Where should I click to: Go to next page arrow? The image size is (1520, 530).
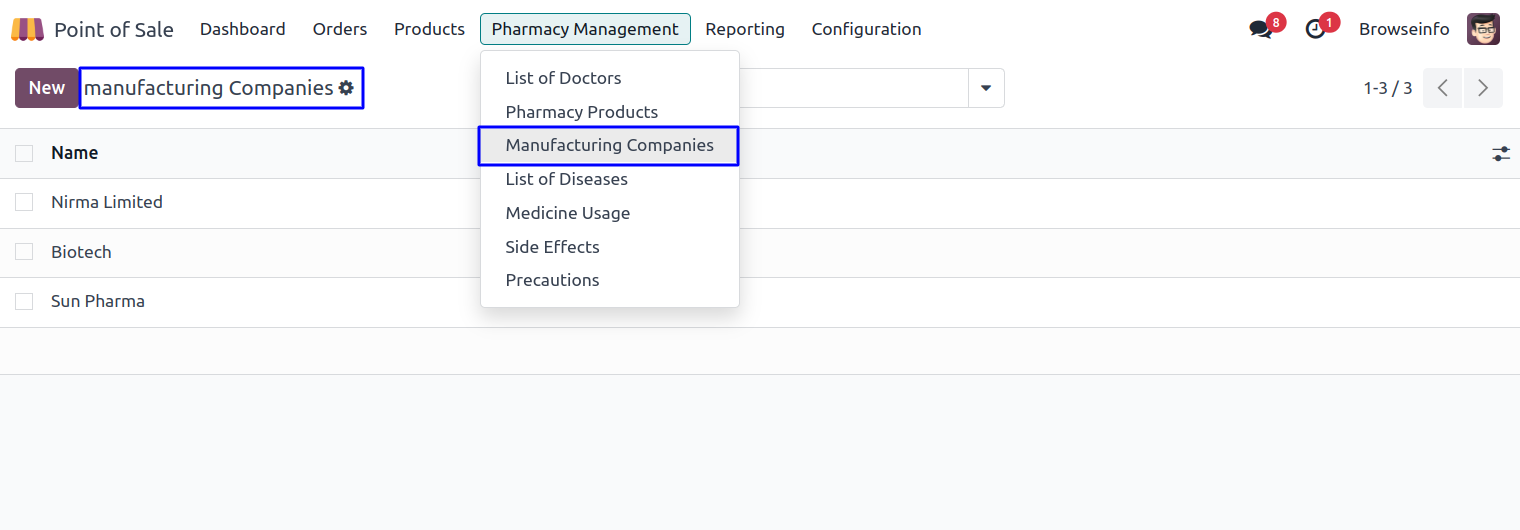pos(1483,88)
